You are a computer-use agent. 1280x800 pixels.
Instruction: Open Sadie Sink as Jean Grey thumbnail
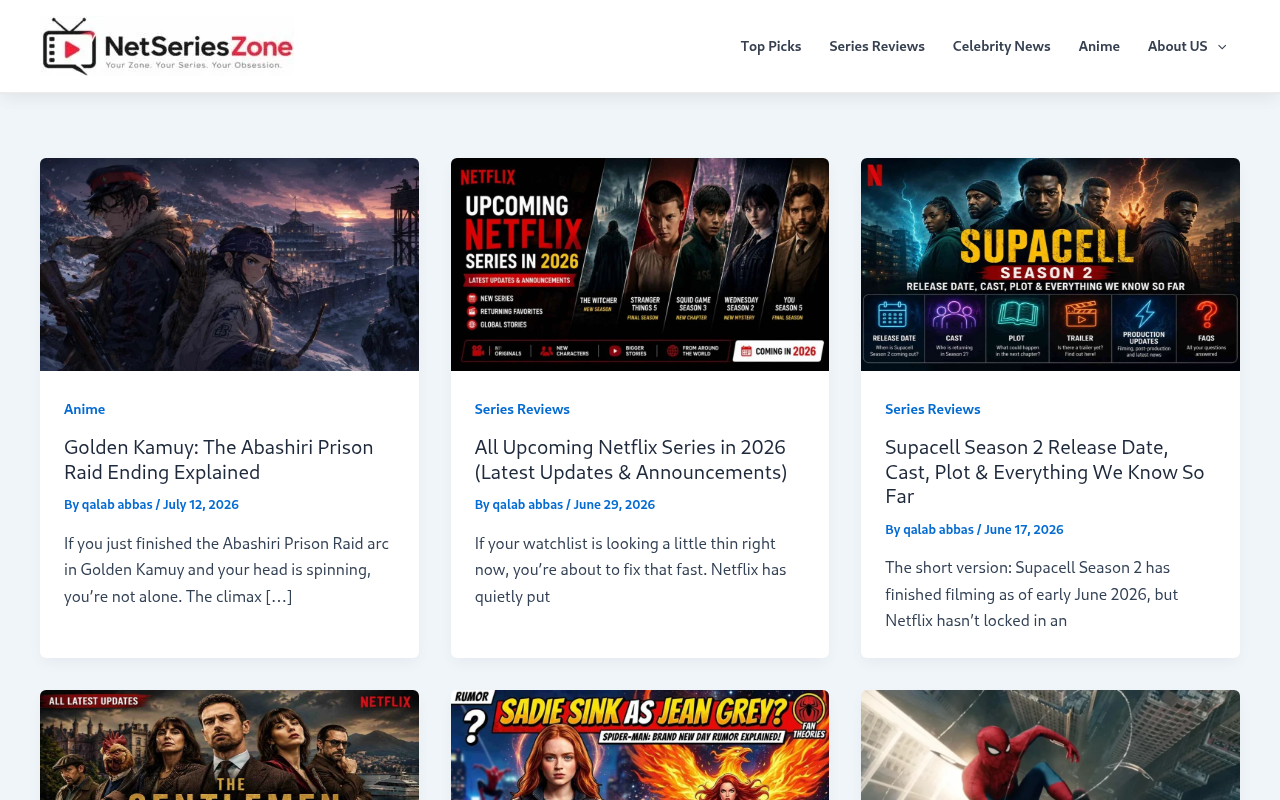640,745
